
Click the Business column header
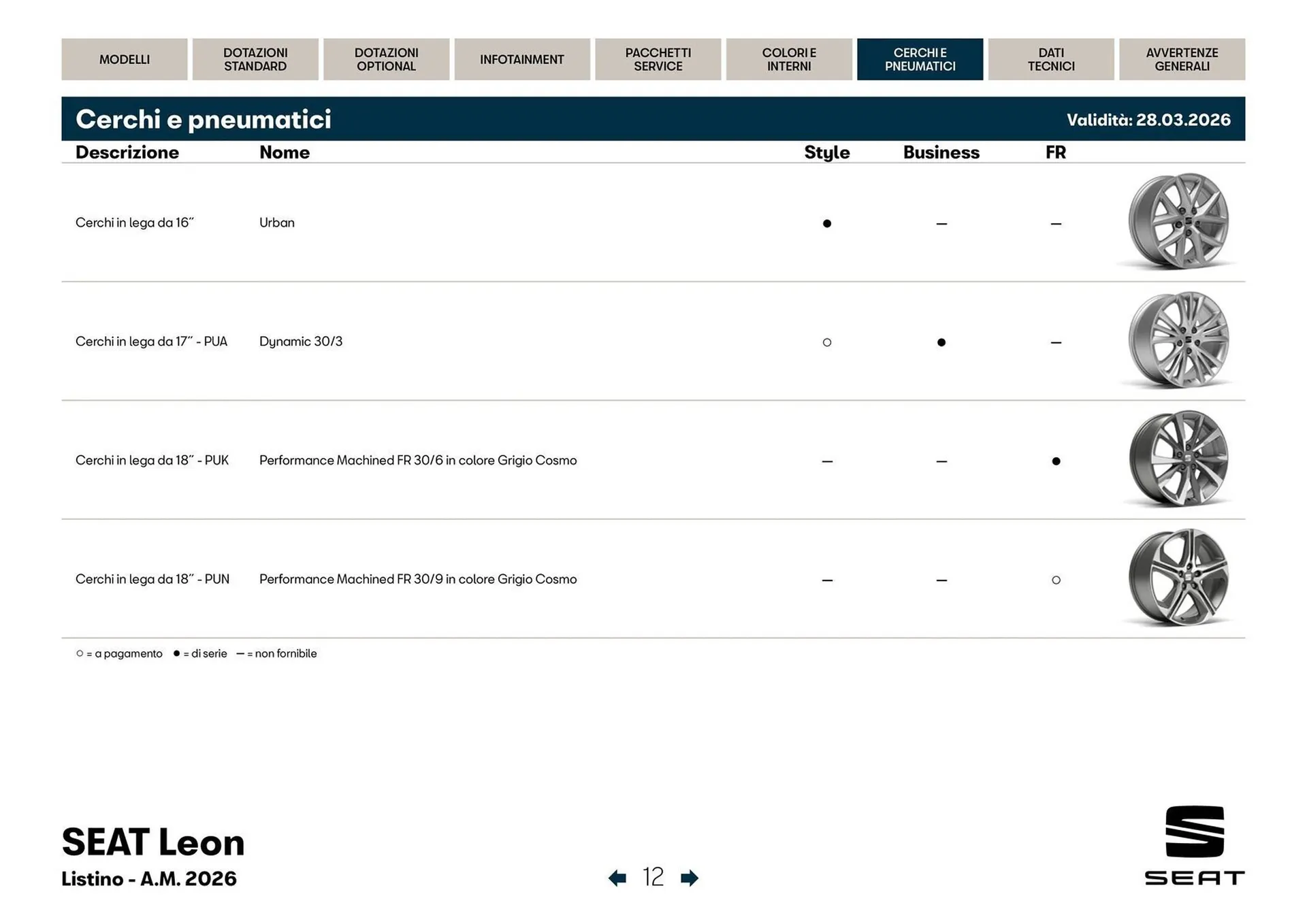pos(941,152)
